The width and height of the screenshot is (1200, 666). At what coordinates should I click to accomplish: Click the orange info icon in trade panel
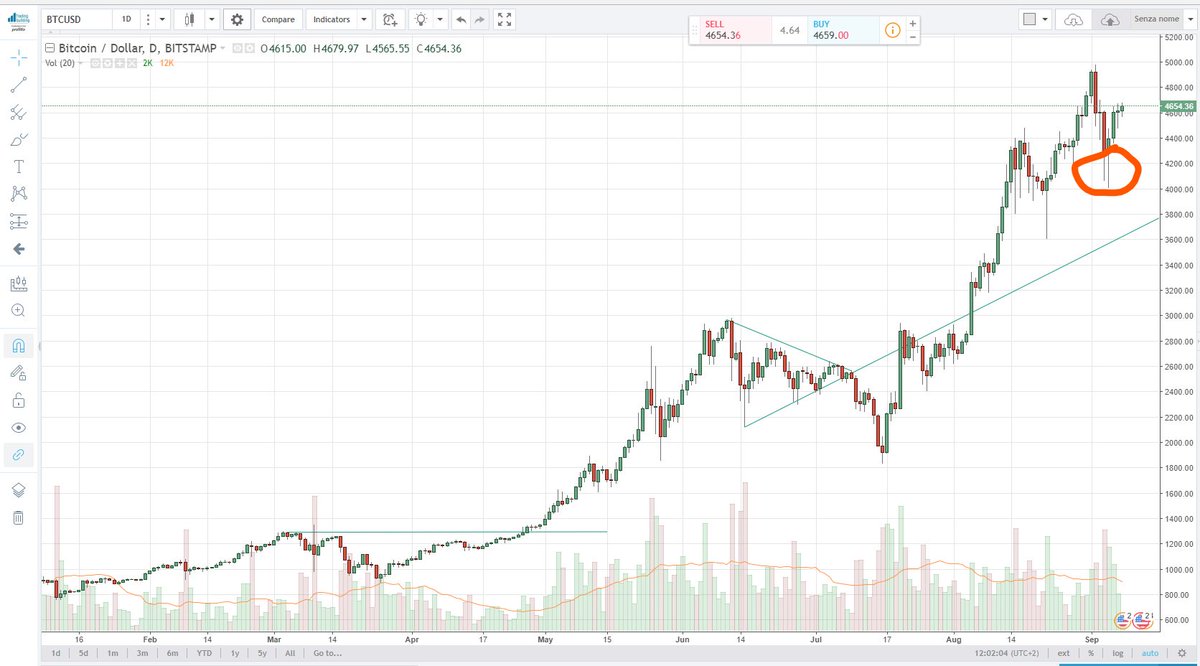[x=893, y=30]
